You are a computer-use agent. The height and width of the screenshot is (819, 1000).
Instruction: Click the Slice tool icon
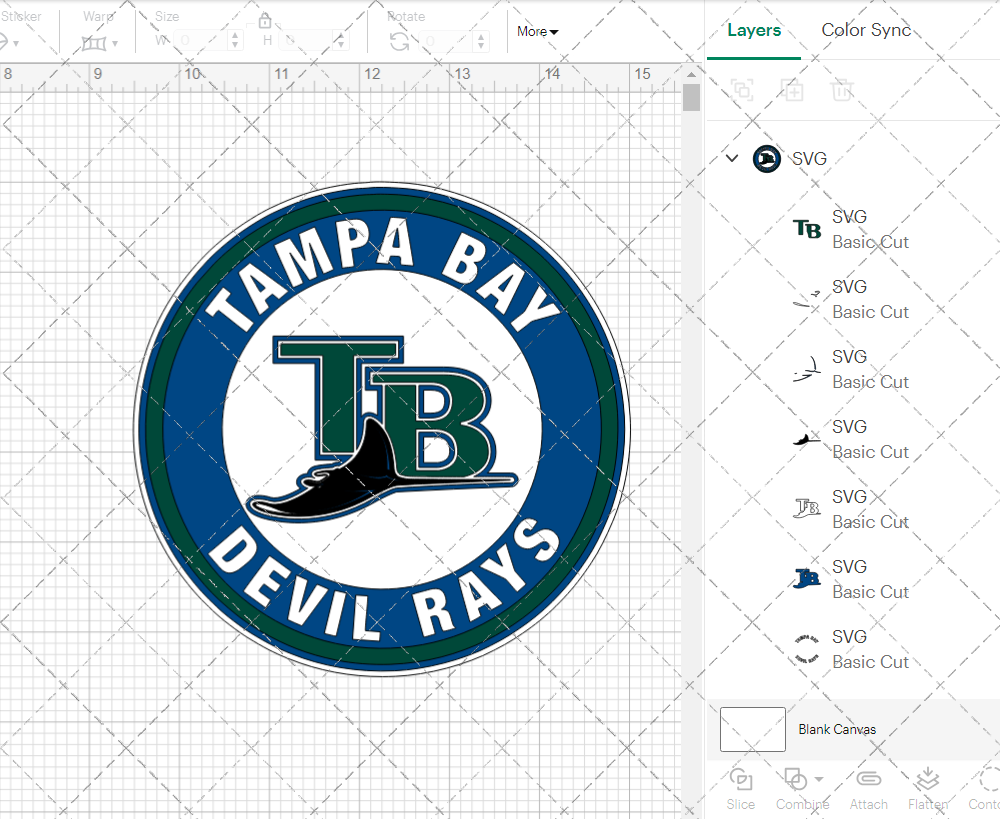pyautogui.click(x=741, y=779)
